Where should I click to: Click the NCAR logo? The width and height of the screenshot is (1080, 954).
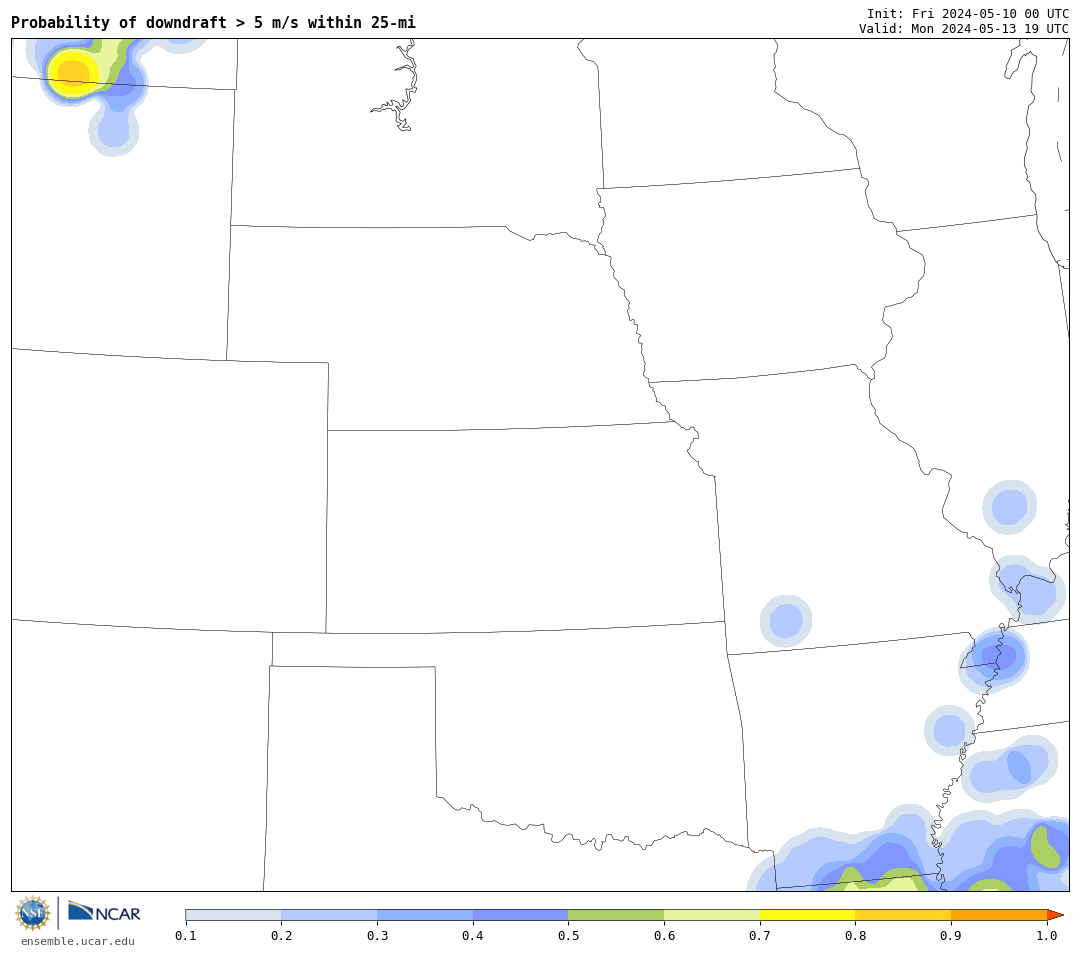pos(104,913)
